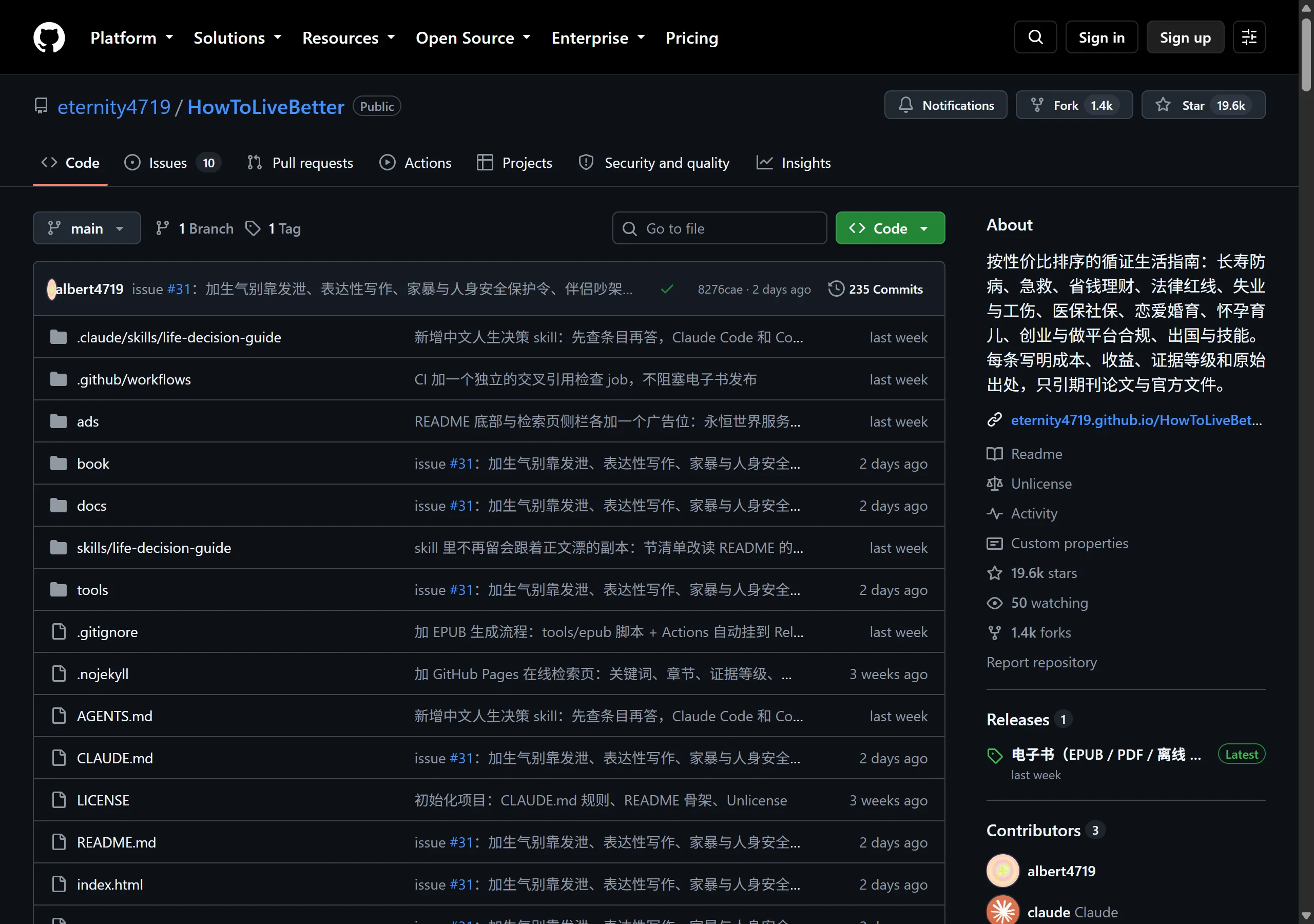This screenshot has height=924, width=1314.
Task: Click albert4719 avatar in latest commit row
Action: (x=51, y=289)
